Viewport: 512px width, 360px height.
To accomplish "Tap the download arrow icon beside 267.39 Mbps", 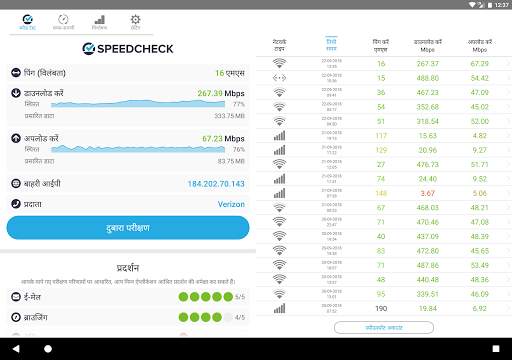I will (x=16, y=93).
